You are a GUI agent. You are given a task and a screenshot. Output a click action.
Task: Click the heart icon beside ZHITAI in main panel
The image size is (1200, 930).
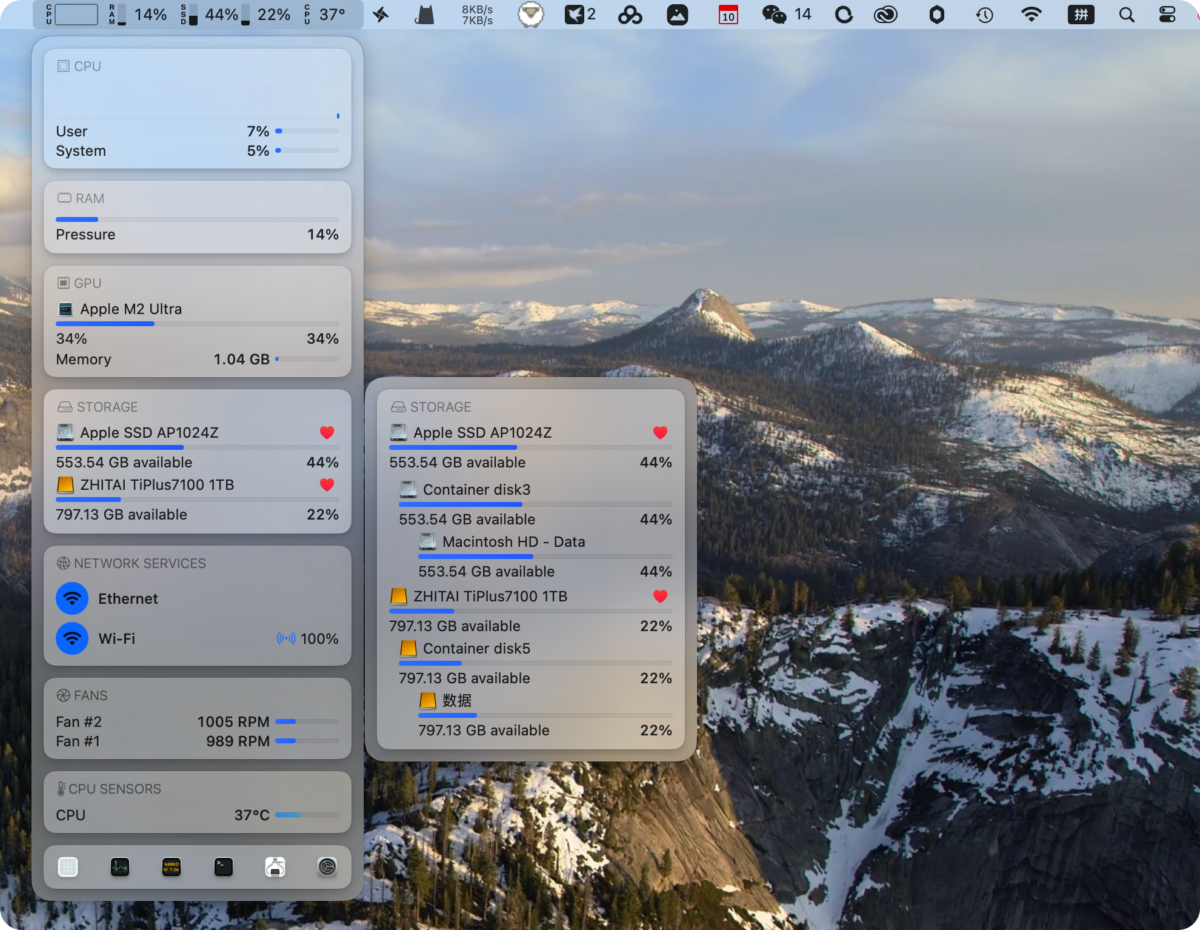point(327,485)
